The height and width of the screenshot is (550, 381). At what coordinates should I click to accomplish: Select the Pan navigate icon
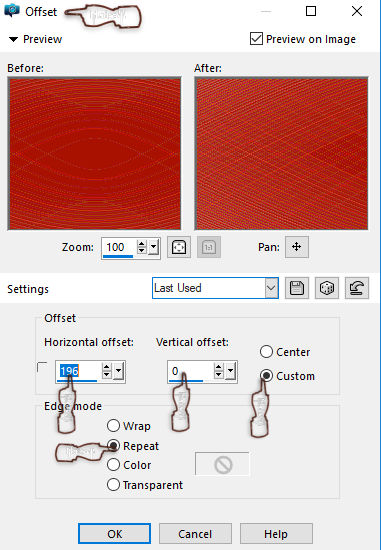297,247
